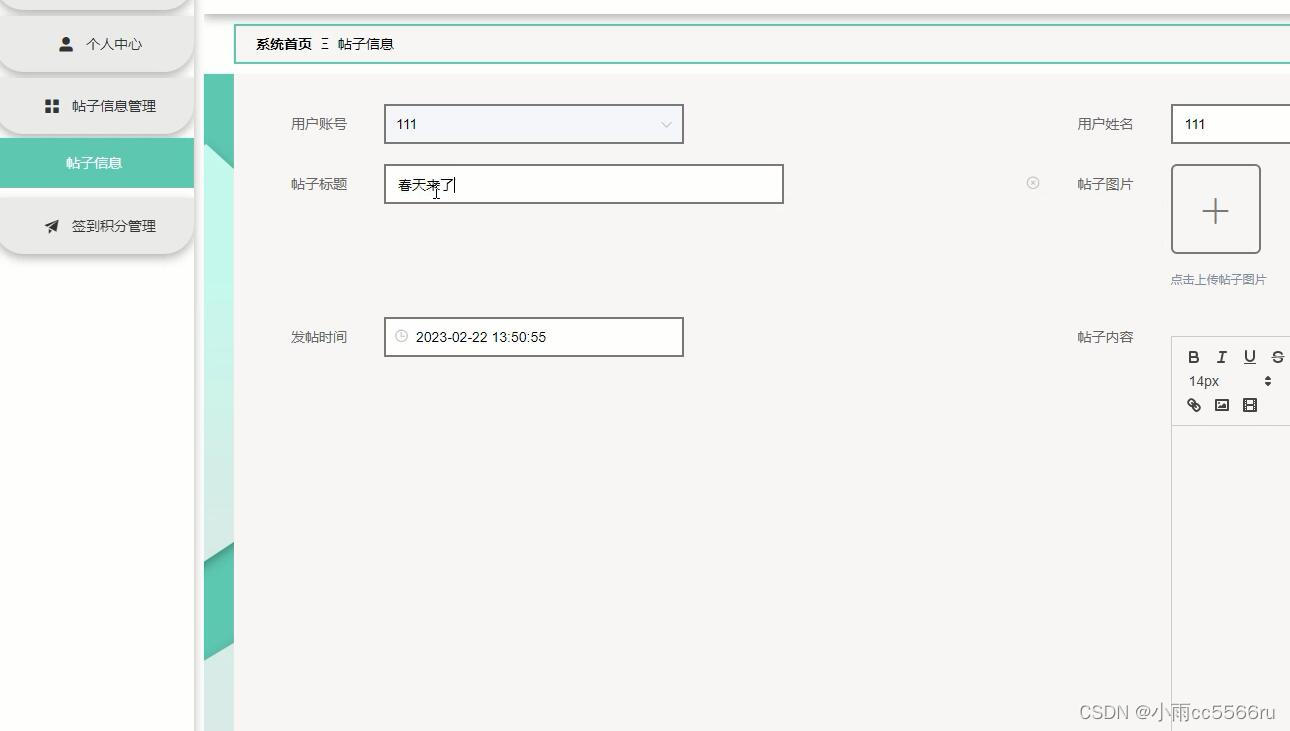Toggle italic in the editor toolbar
The width and height of the screenshot is (1290, 731).
pos(1221,357)
